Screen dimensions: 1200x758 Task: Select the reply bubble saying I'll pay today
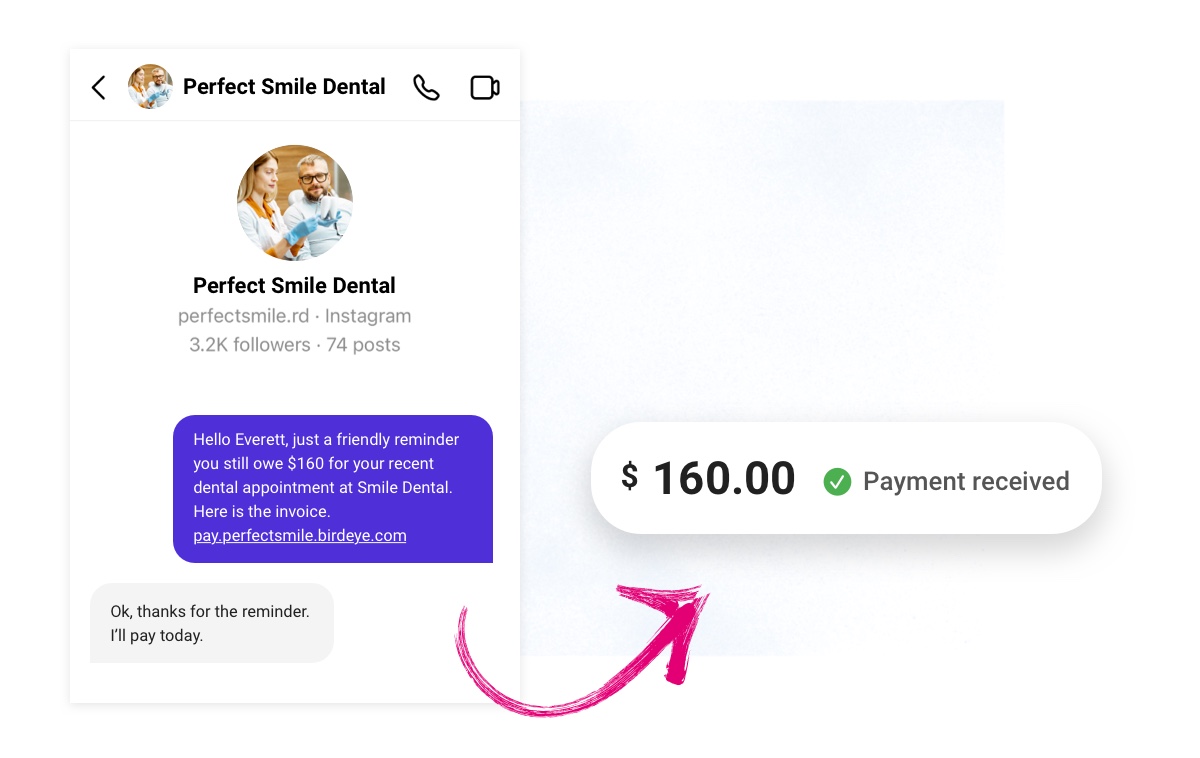(211, 622)
